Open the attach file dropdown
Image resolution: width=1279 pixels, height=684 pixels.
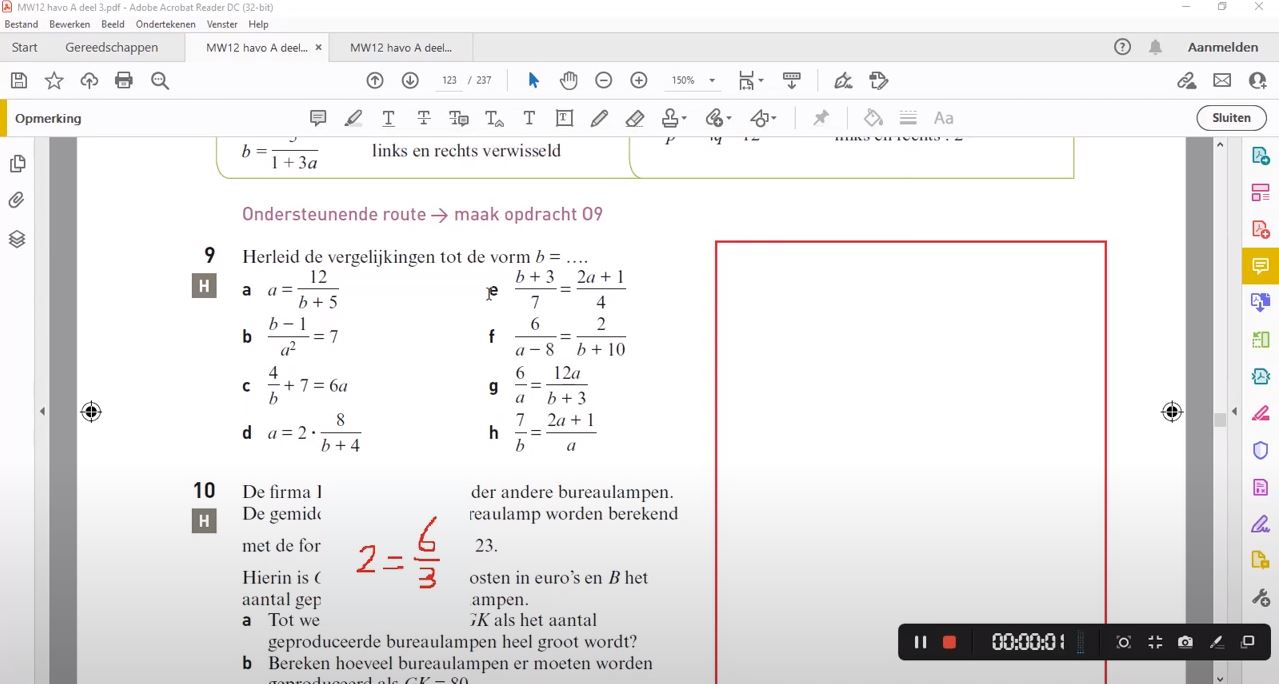(x=718, y=118)
